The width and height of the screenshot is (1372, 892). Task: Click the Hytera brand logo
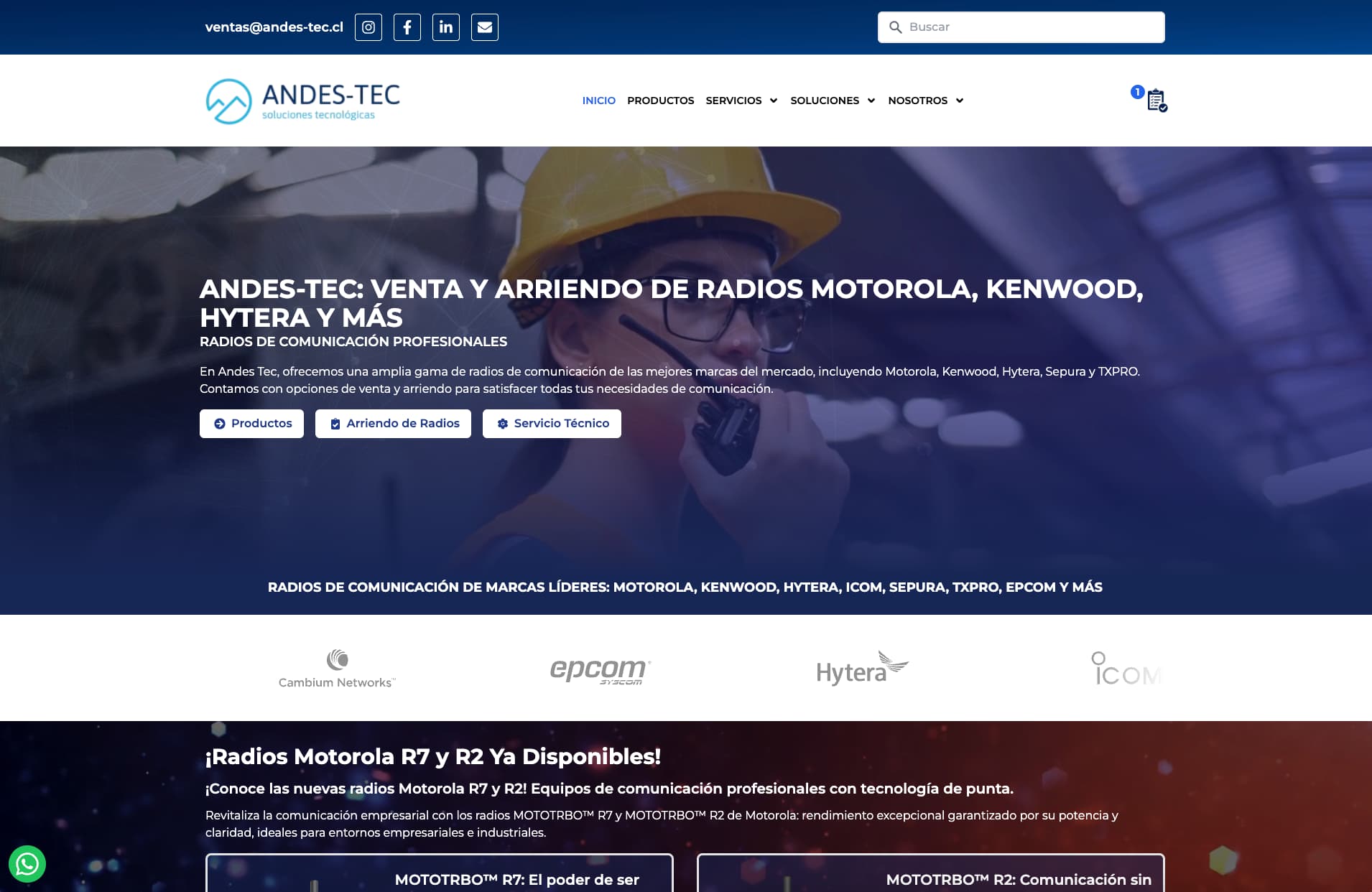pyautogui.click(x=861, y=668)
